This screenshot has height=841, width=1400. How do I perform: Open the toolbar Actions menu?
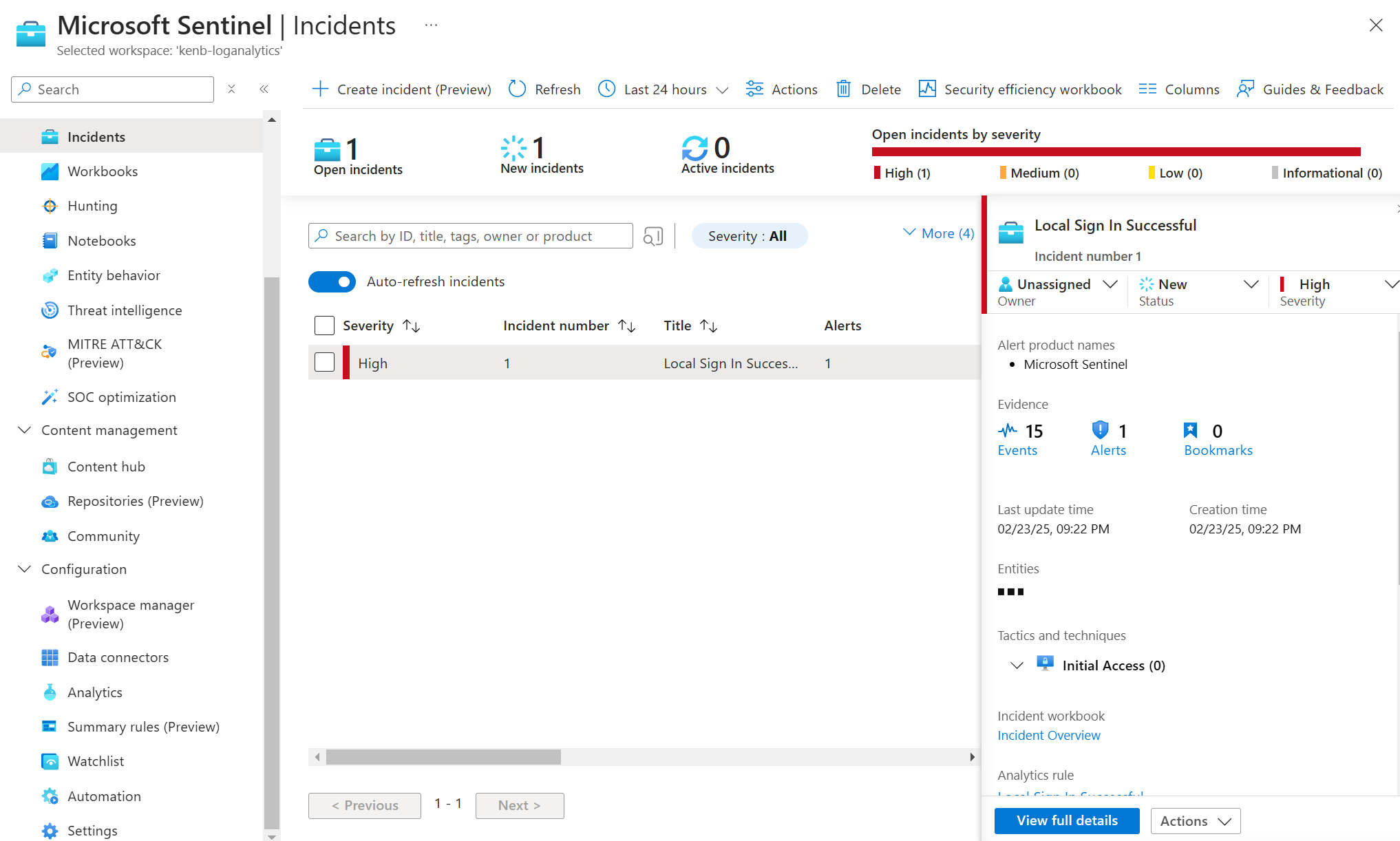point(781,89)
